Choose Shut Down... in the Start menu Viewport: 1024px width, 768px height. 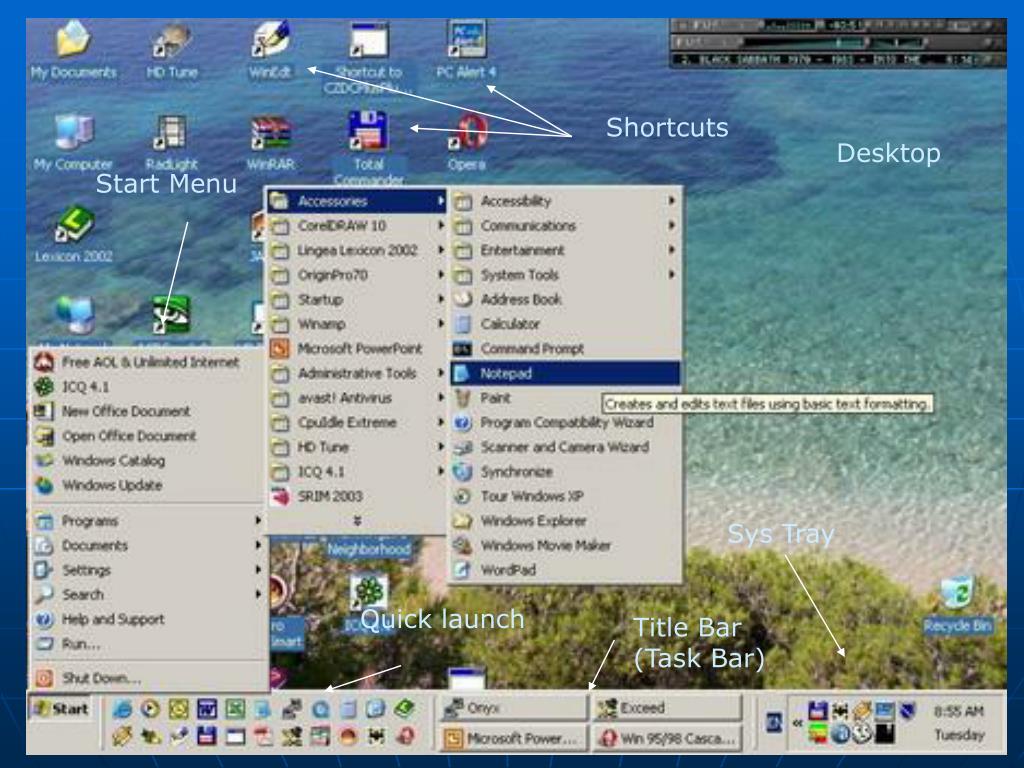(148, 678)
